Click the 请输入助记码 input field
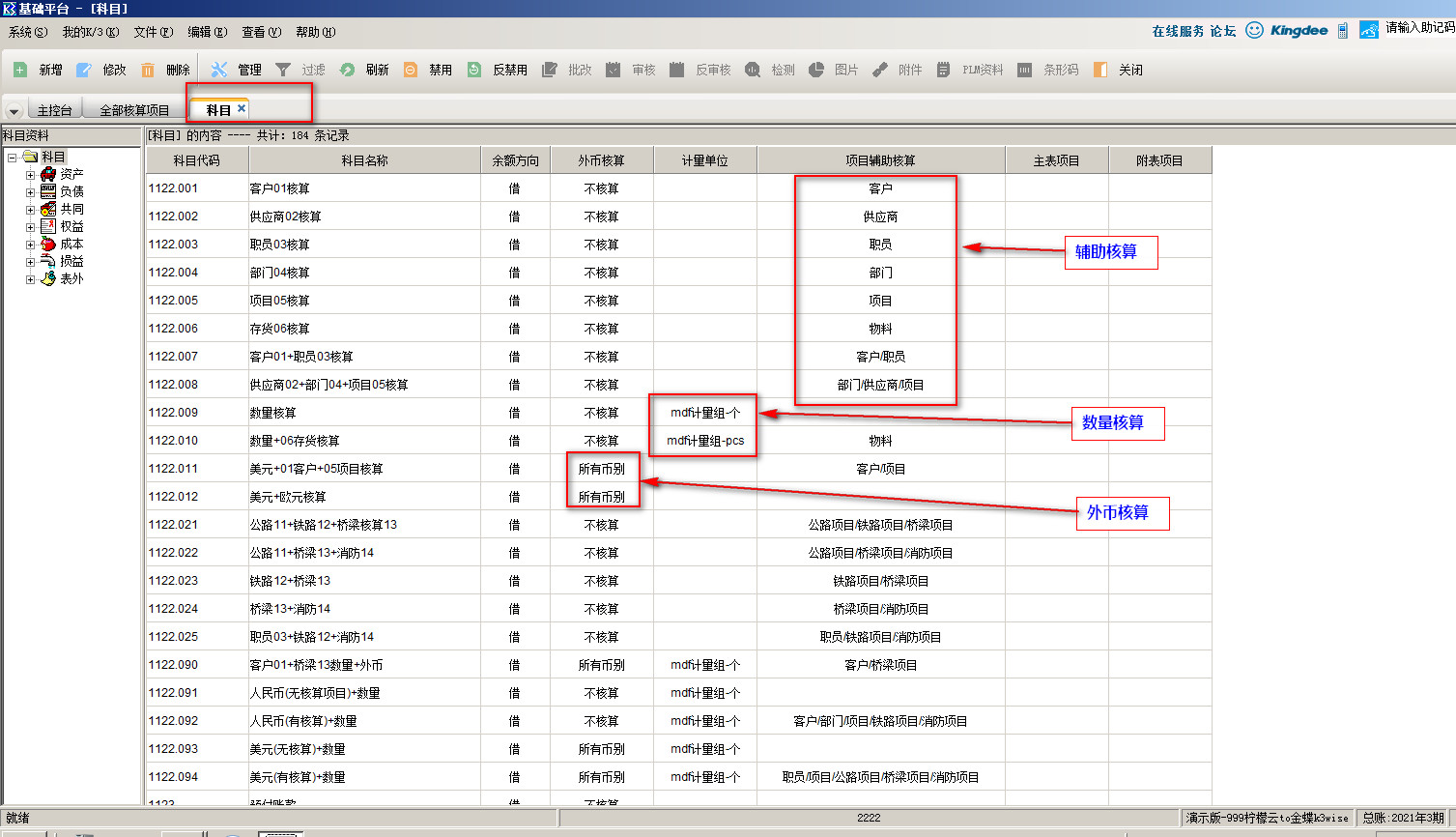The height and width of the screenshot is (837, 1456). 1419,28
